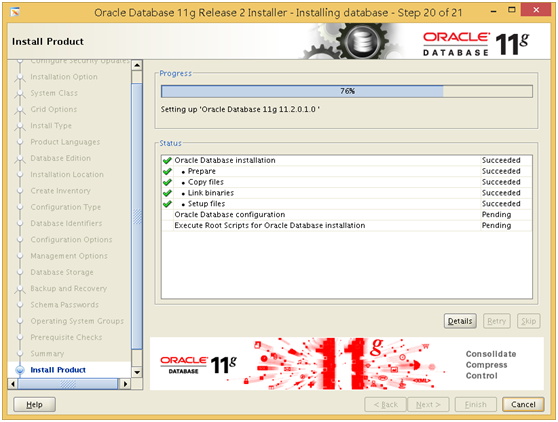Close the installer window
This screenshot has height=422, width=558.
(x=536, y=10)
